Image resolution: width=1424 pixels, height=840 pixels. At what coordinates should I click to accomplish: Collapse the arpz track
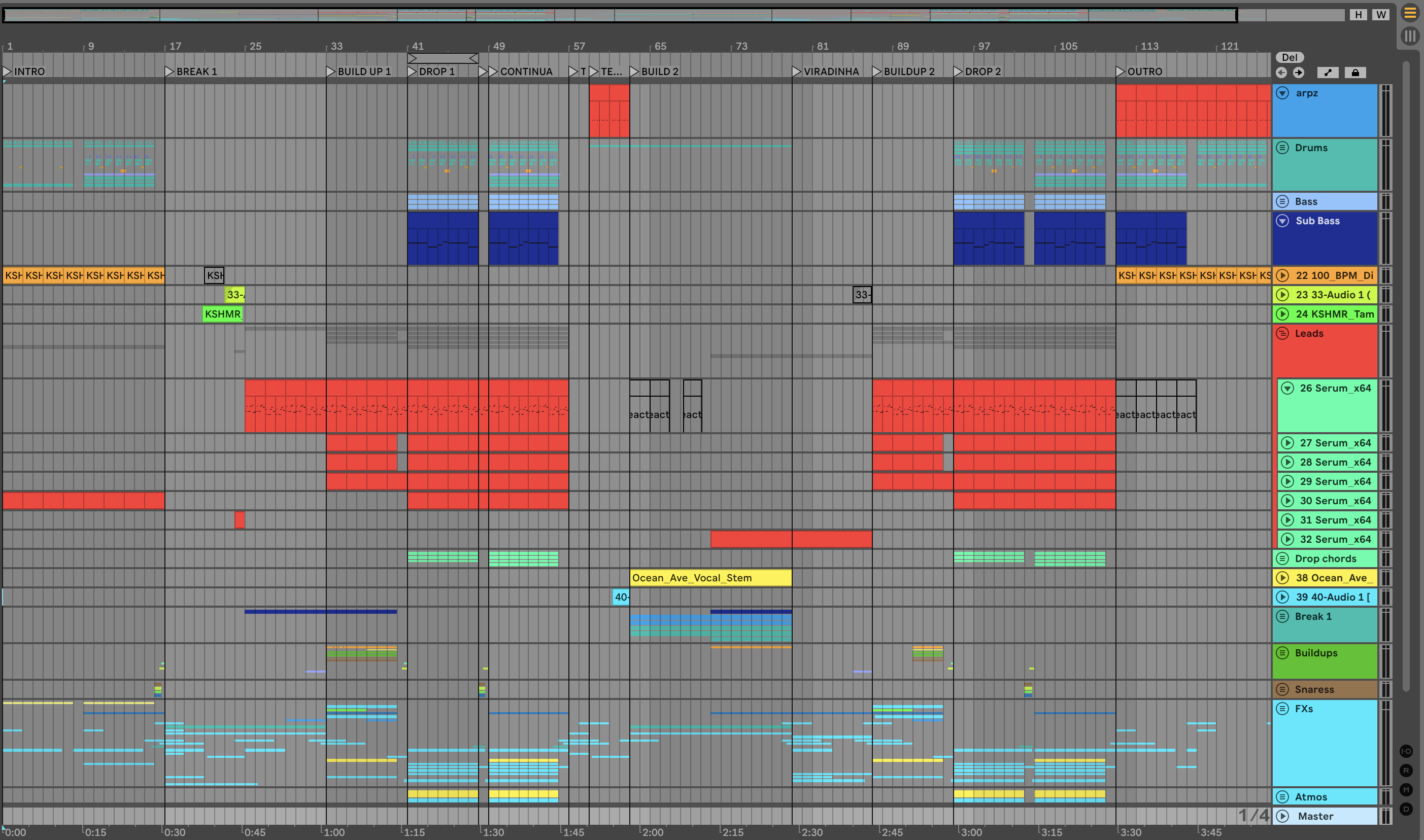click(x=1282, y=93)
